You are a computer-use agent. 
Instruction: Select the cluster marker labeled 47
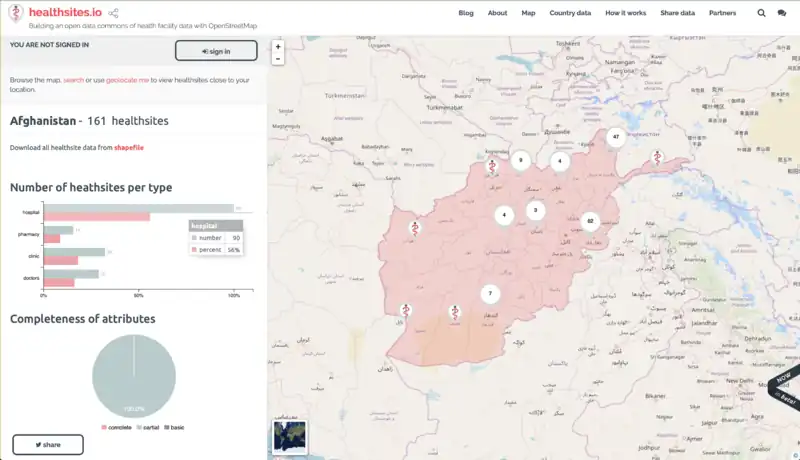[x=617, y=137]
